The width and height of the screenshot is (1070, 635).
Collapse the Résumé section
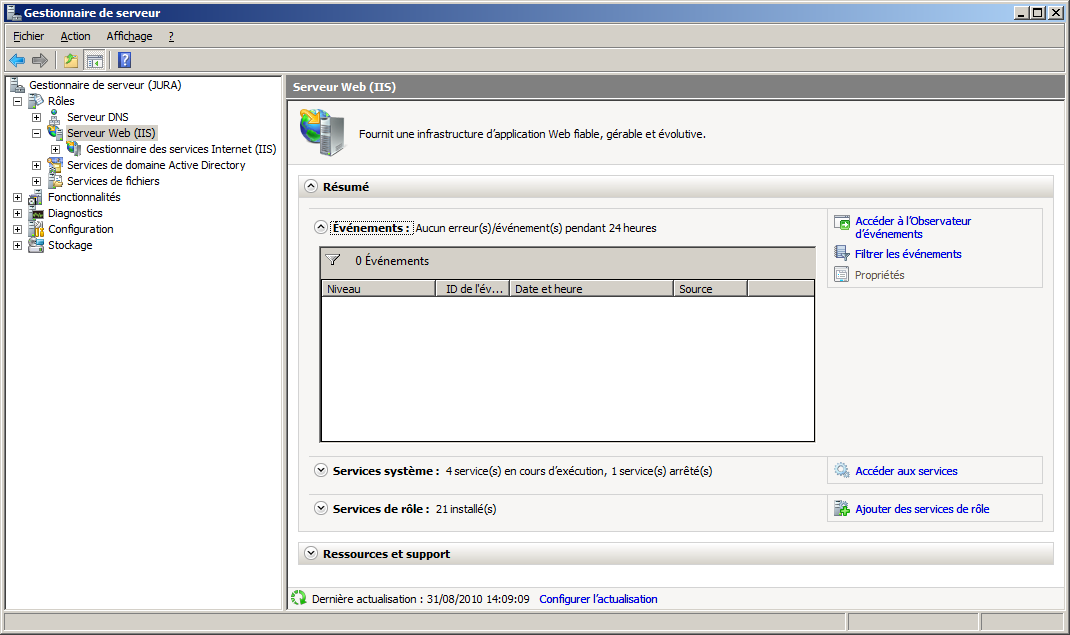(x=311, y=186)
